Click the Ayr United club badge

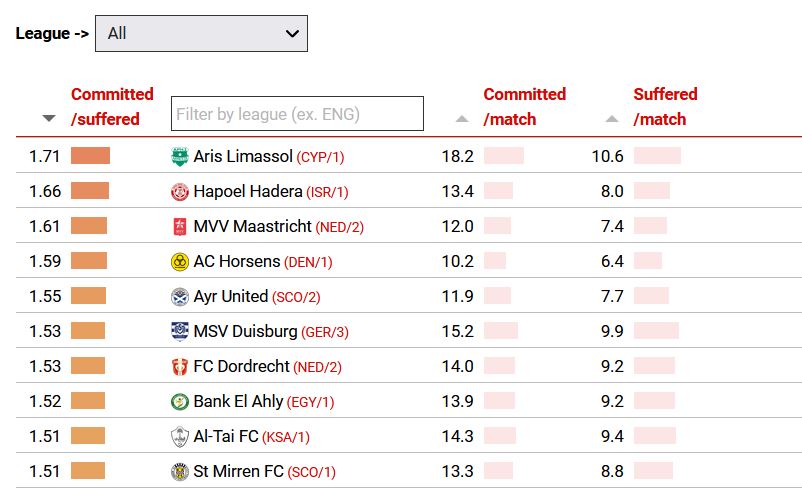180,297
